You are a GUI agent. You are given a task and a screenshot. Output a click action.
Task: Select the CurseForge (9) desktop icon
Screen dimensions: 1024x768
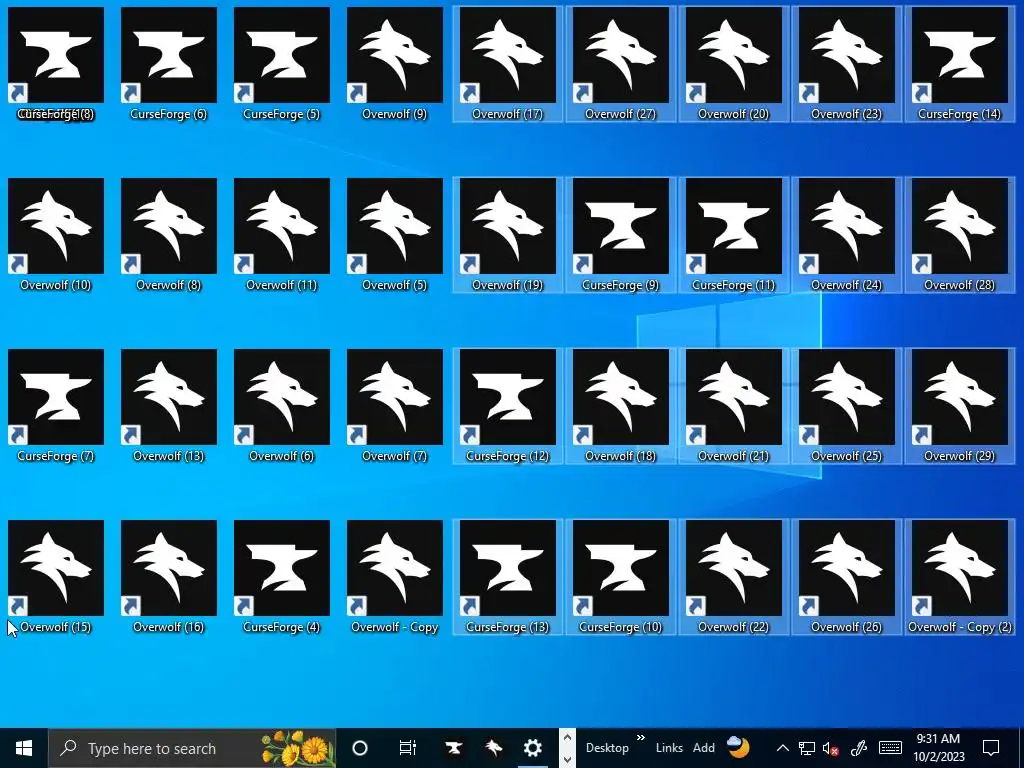coord(620,235)
